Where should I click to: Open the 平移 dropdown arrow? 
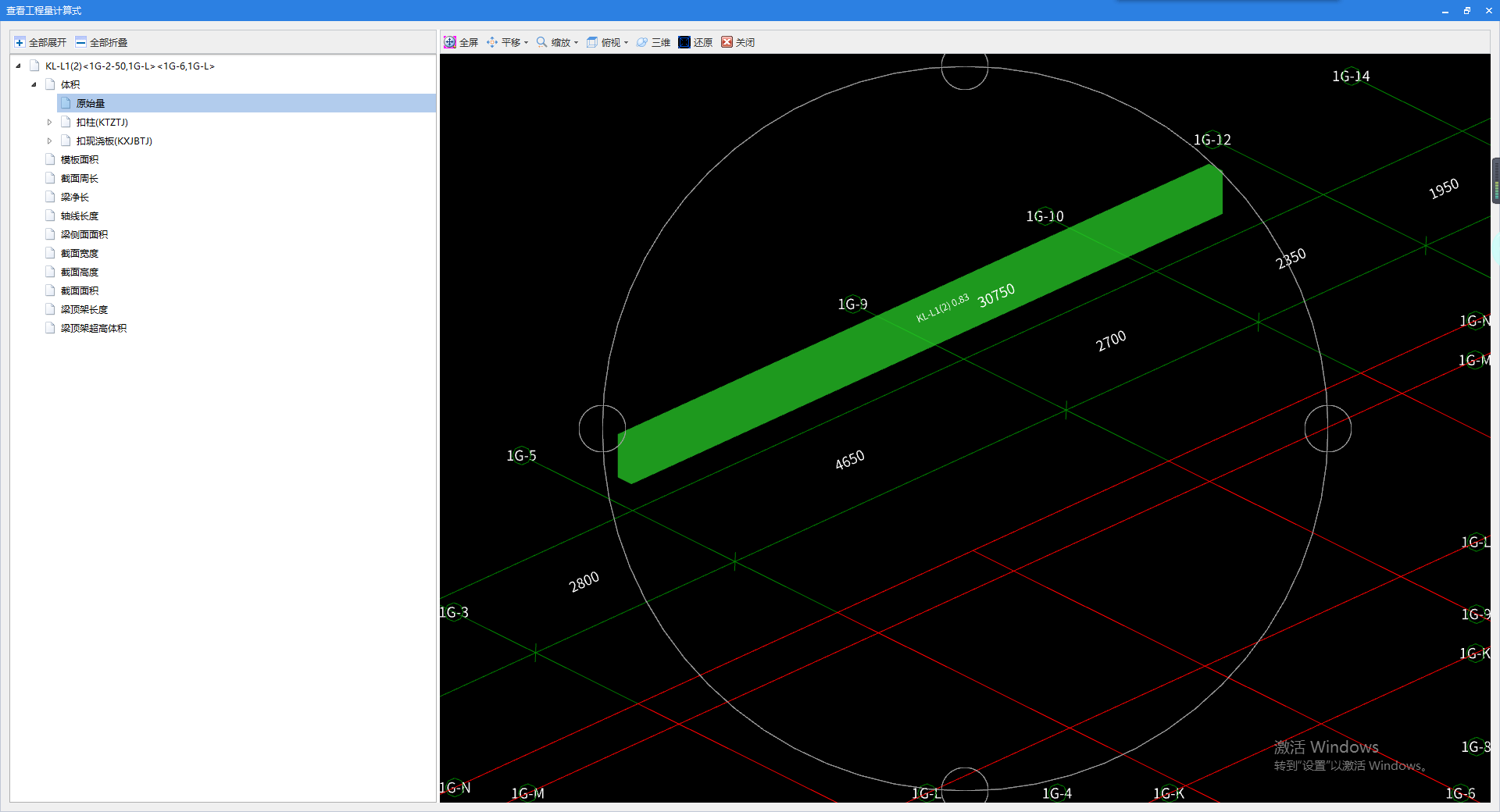click(526, 43)
